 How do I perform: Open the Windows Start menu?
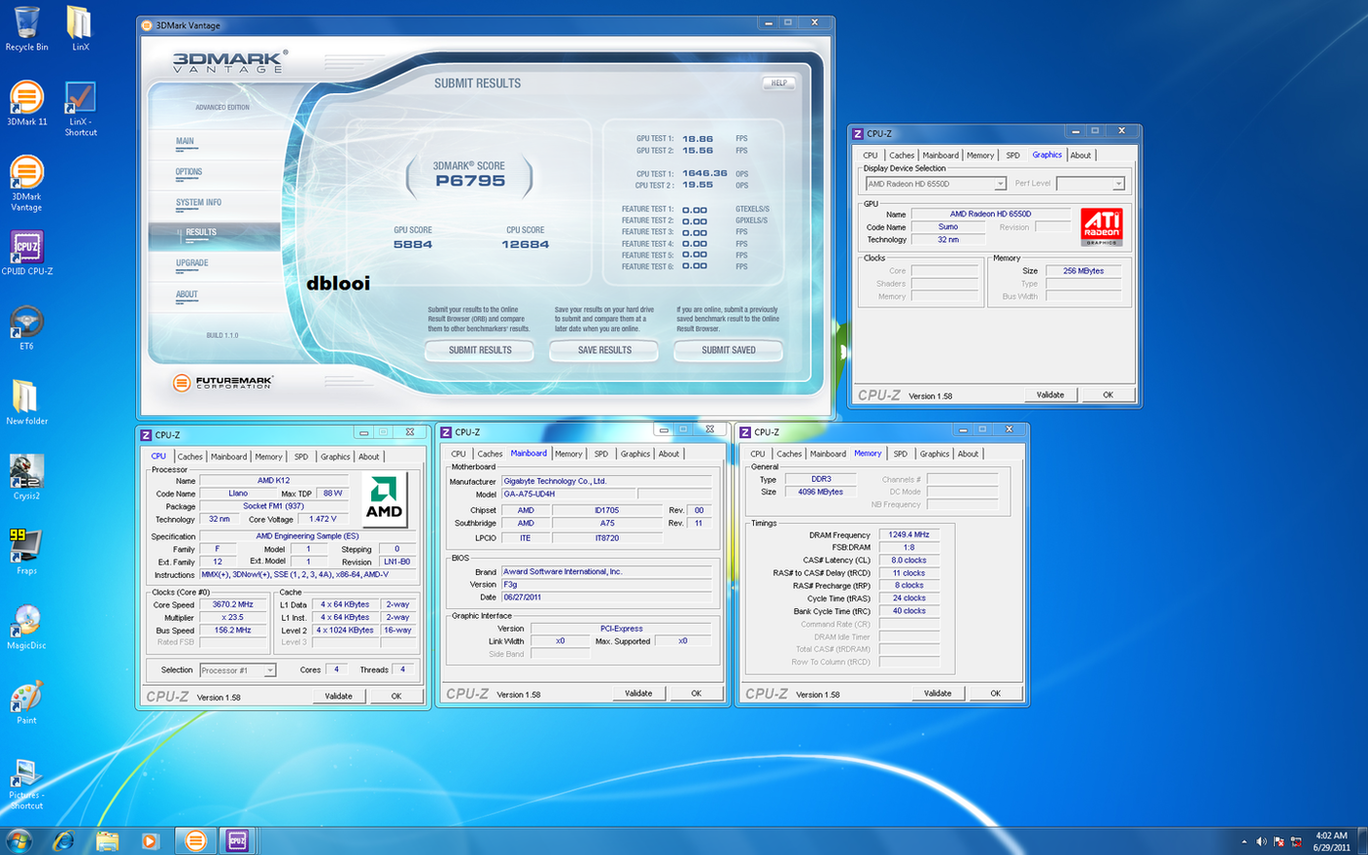click(18, 840)
